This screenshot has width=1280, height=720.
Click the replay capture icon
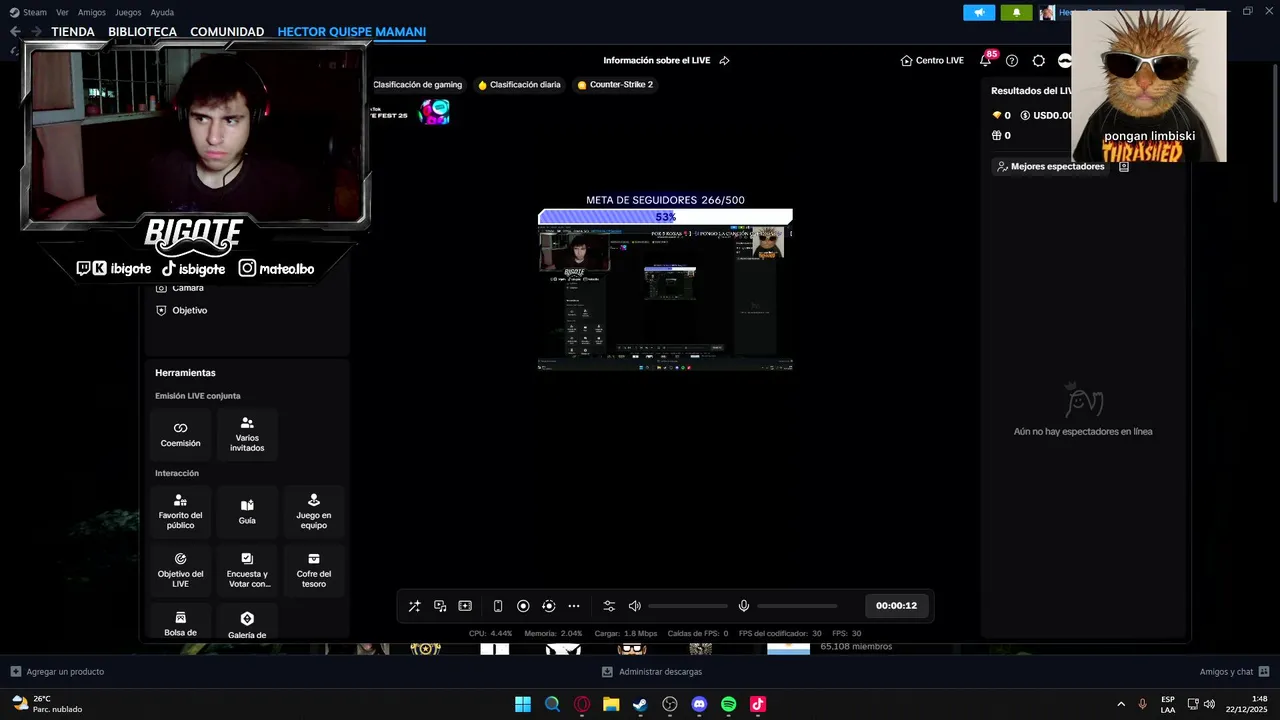(548, 606)
